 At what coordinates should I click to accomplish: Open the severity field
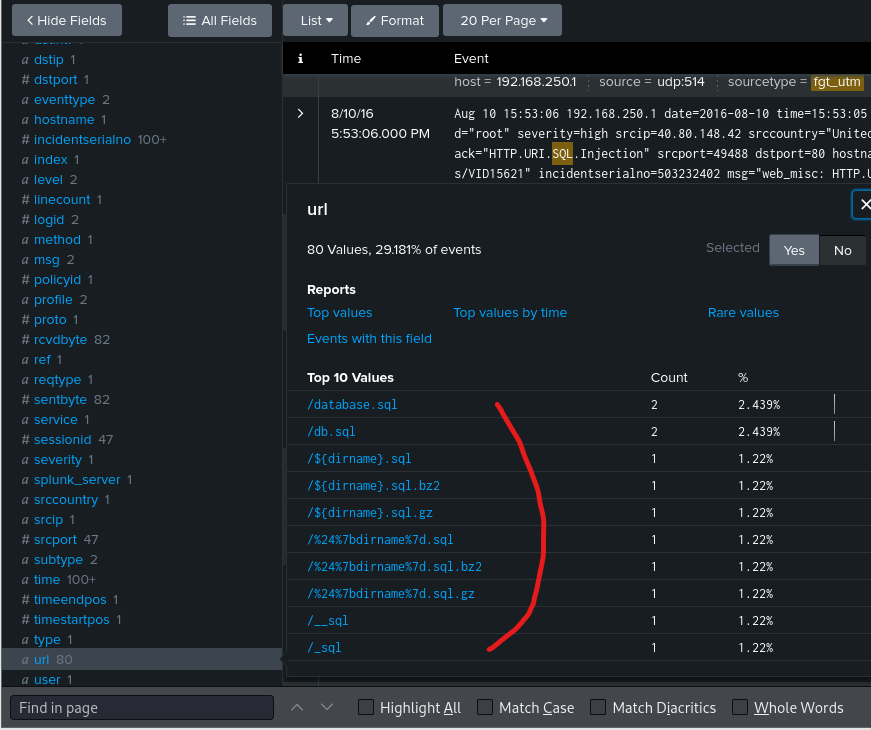[x=58, y=459]
